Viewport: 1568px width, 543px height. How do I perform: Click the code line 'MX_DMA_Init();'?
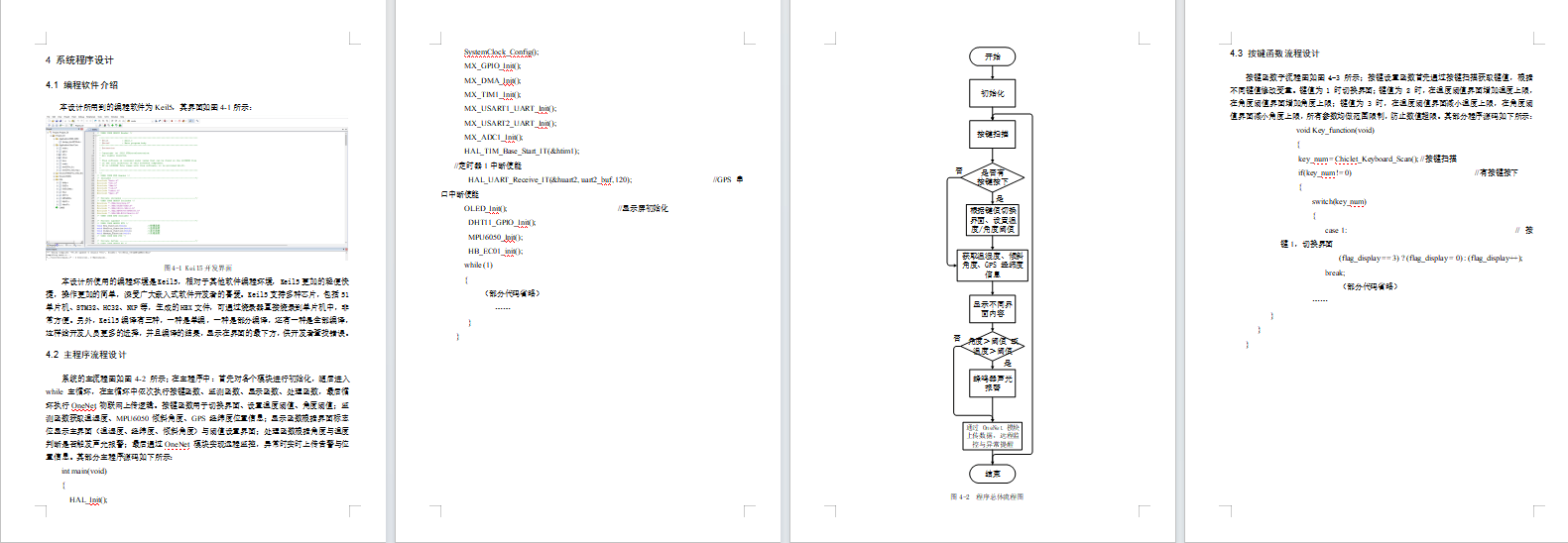click(x=492, y=81)
